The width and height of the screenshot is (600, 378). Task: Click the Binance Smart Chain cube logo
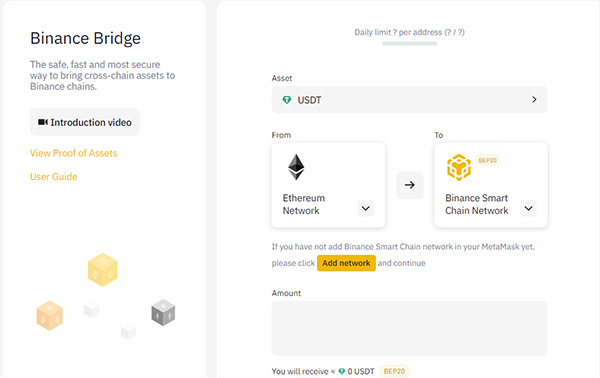[458, 167]
